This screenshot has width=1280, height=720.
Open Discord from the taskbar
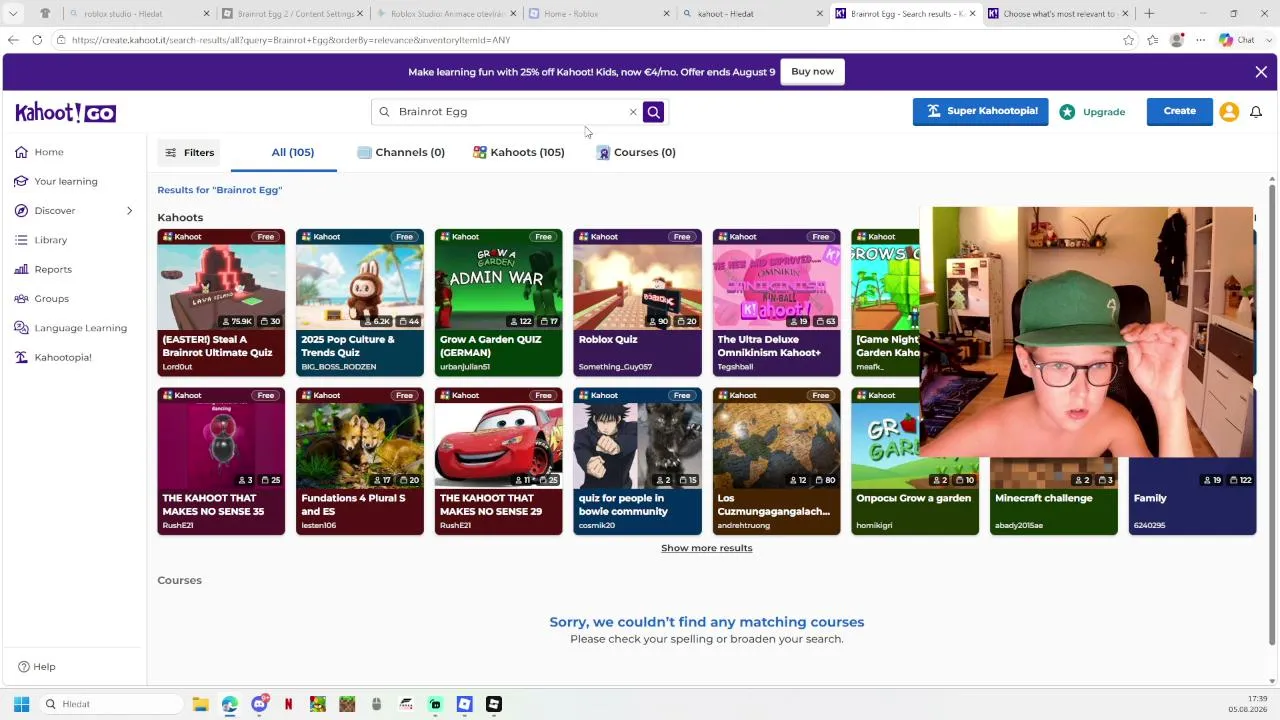pyautogui.click(x=260, y=704)
